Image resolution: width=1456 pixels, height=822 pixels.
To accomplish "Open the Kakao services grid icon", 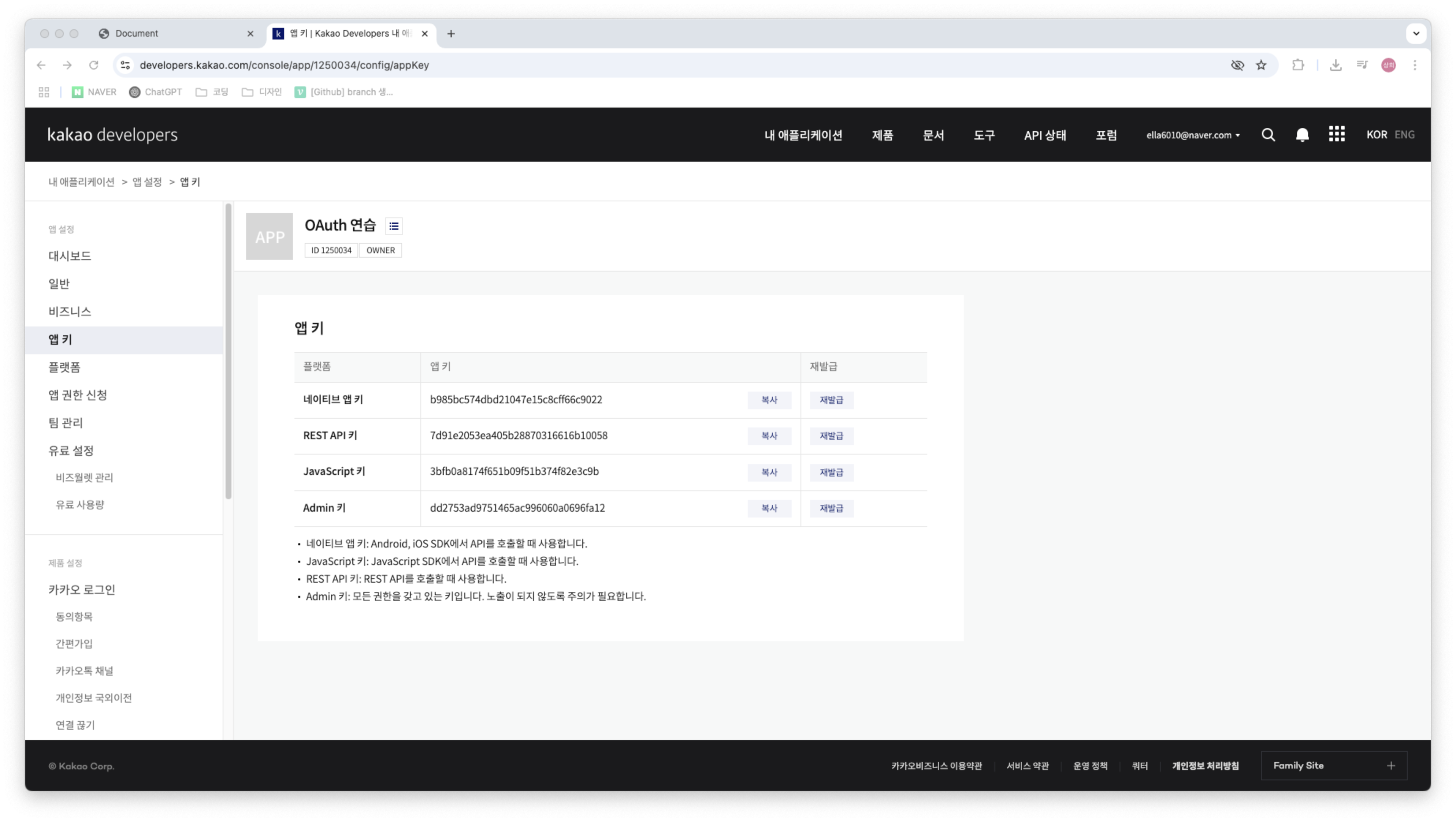I will pos(1337,134).
